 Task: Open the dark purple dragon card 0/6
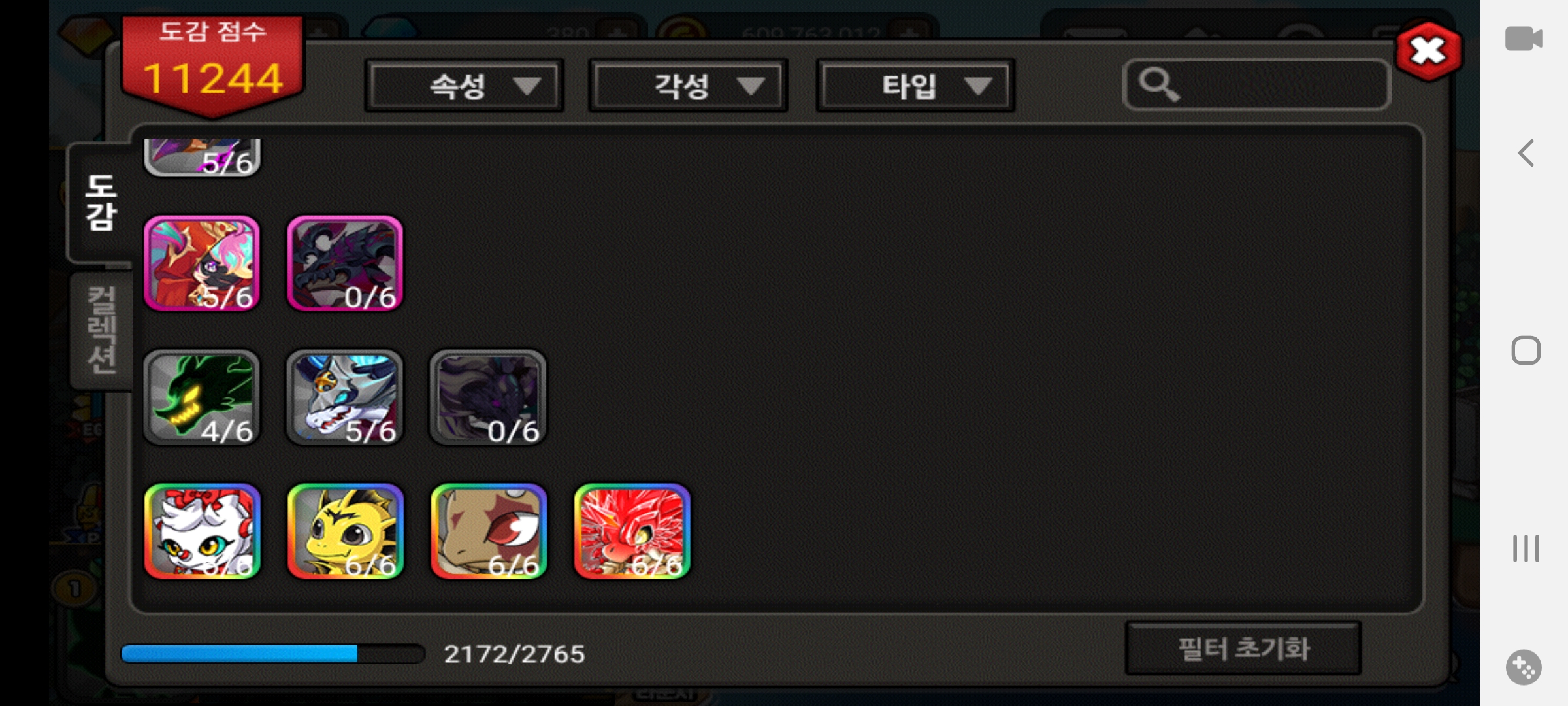345,263
